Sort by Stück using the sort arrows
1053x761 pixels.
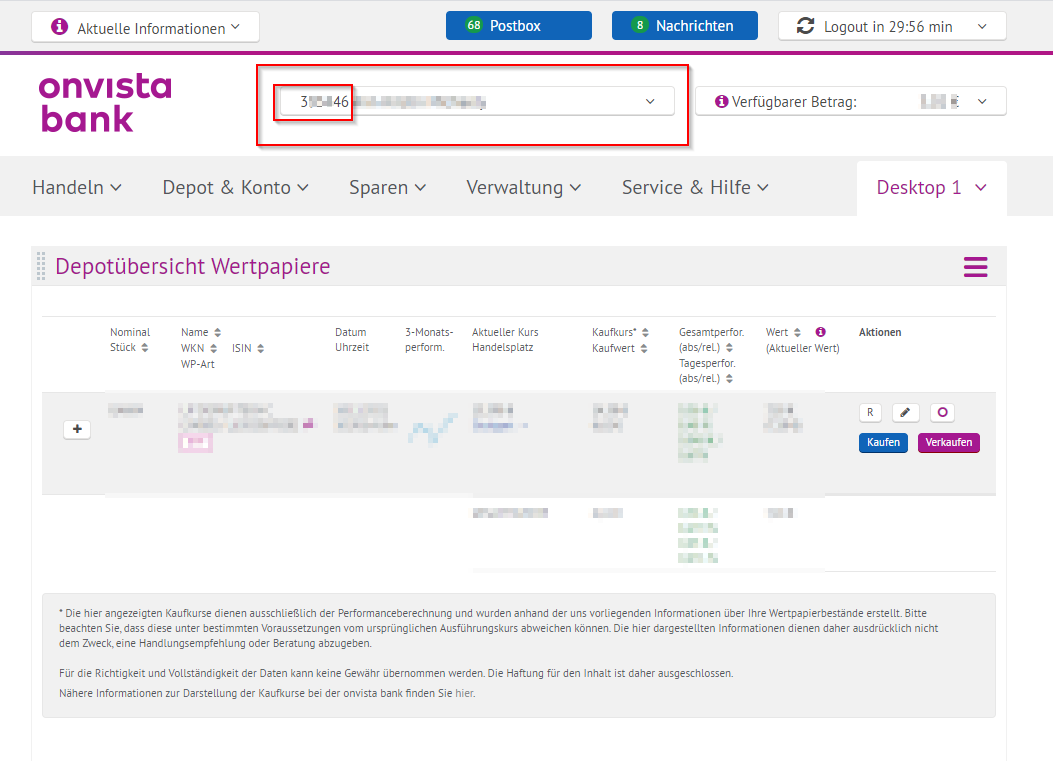pyautogui.click(x=145, y=348)
